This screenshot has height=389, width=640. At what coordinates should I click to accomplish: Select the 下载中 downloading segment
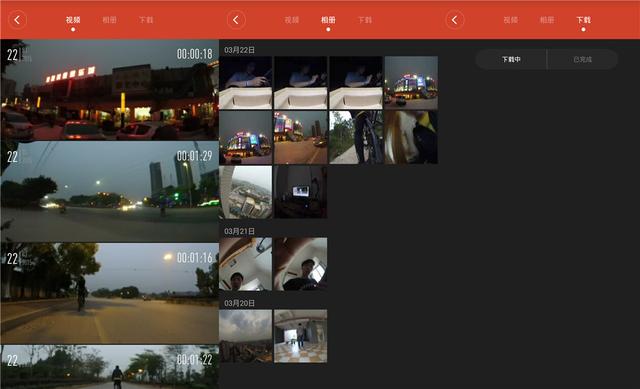(511, 59)
